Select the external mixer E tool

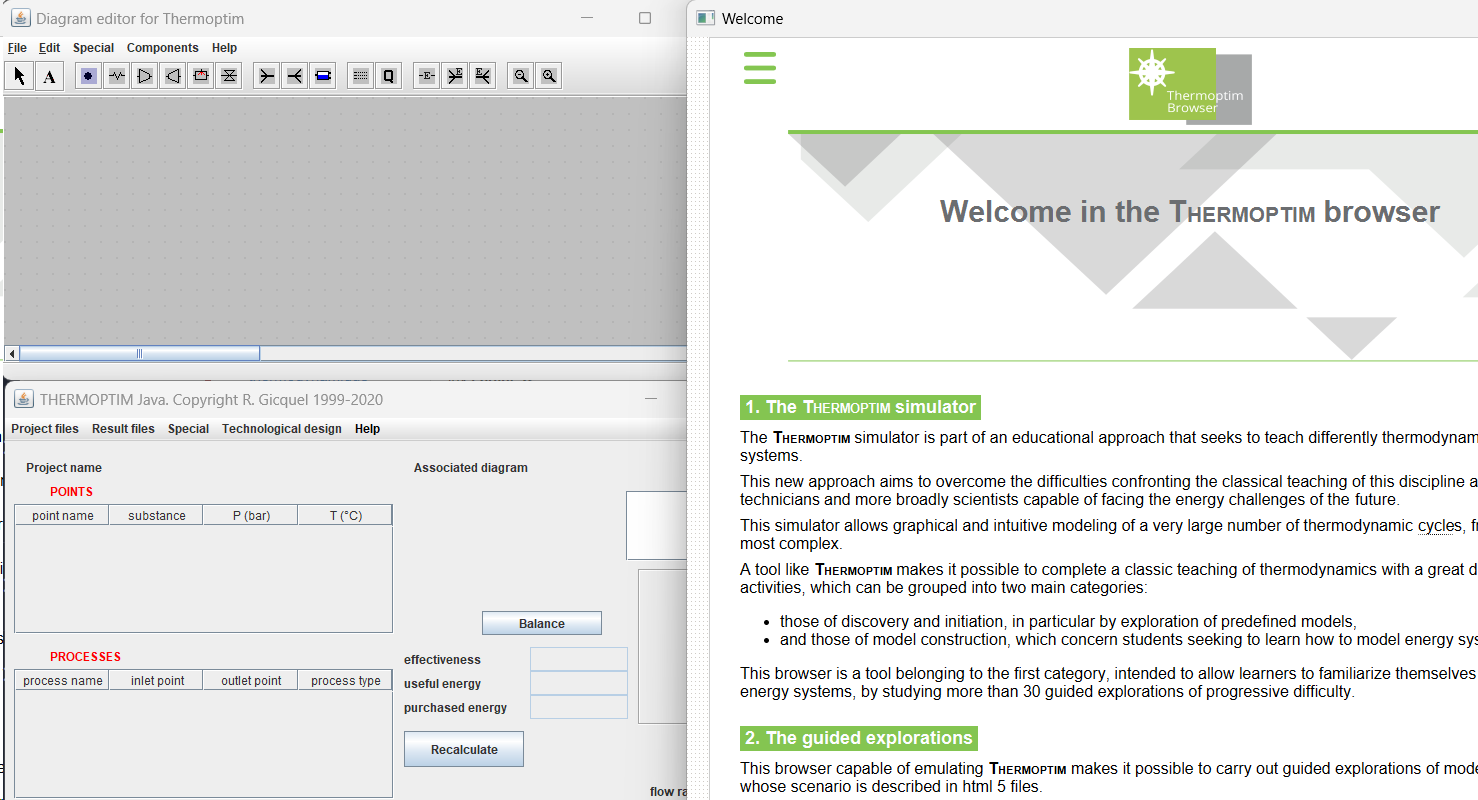pyautogui.click(x=455, y=76)
